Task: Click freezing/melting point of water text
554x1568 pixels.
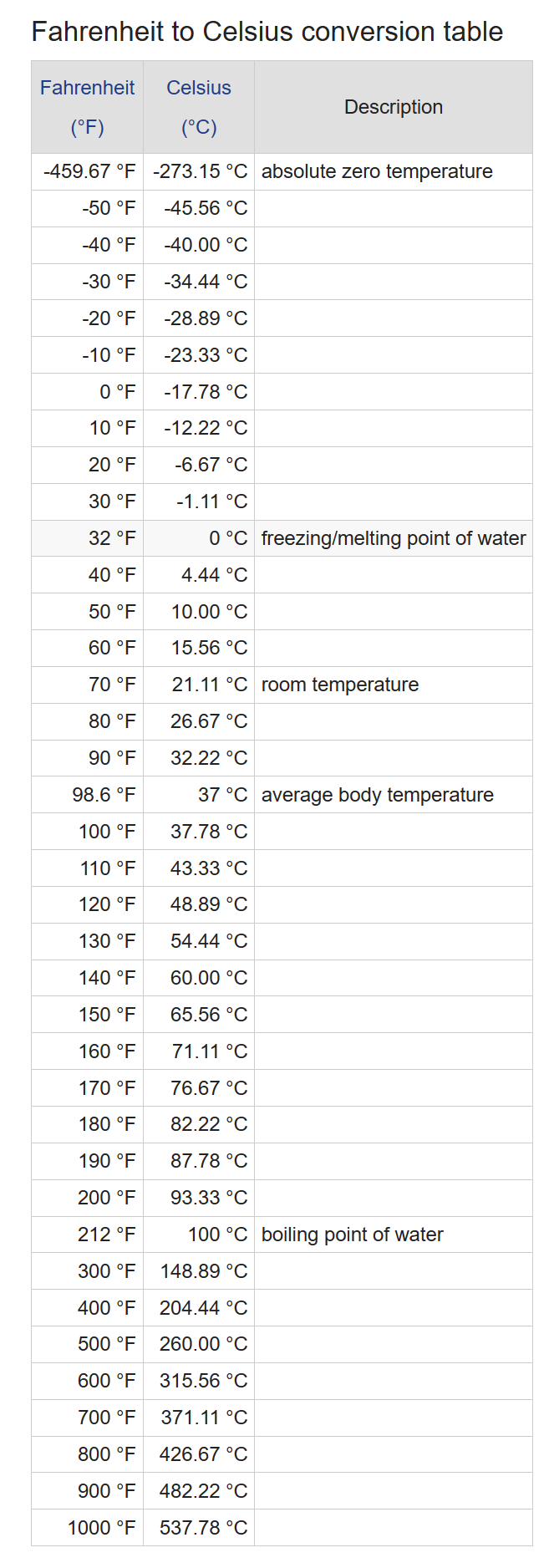Action: [x=394, y=538]
